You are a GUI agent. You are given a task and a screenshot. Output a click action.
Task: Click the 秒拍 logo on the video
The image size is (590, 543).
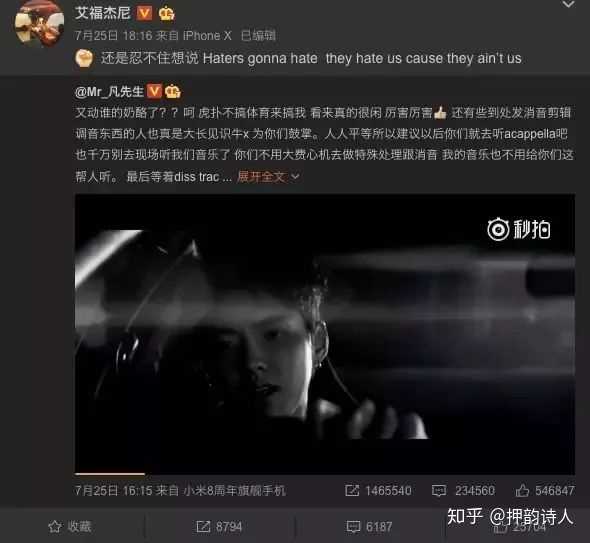click(x=519, y=230)
